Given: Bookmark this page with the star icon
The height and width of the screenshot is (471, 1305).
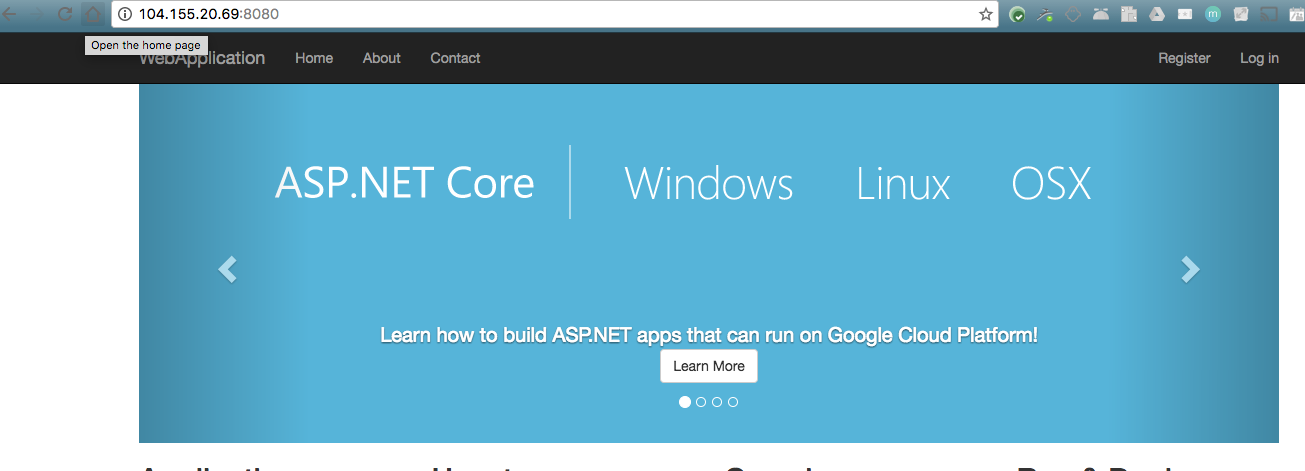Looking at the screenshot, I should click(x=985, y=14).
